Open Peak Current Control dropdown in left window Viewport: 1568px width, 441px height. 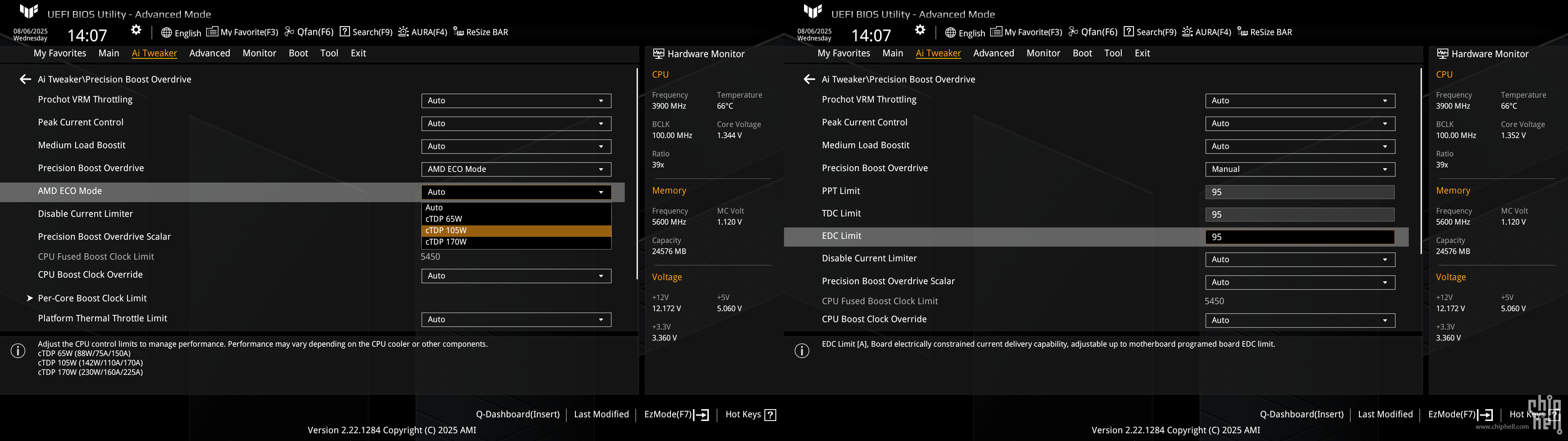pos(516,124)
